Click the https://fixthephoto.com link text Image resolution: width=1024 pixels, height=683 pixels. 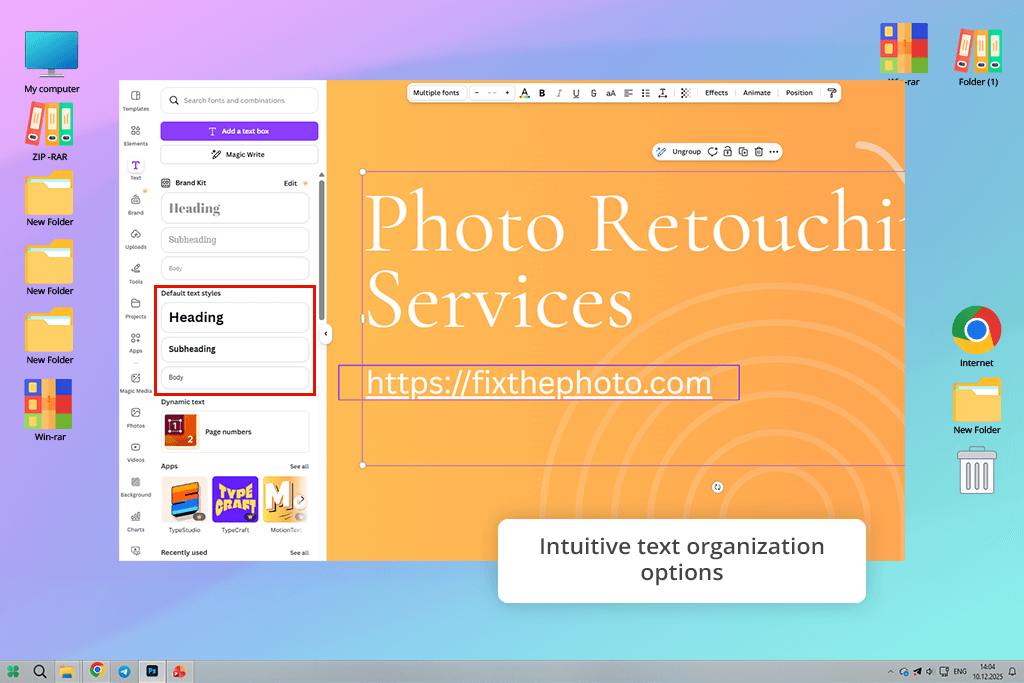coord(539,383)
